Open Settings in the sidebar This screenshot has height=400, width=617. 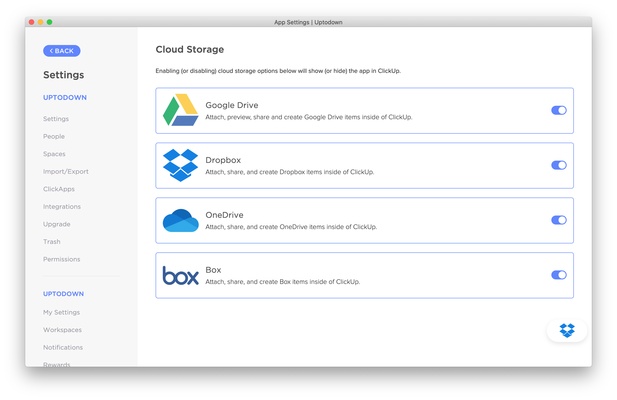[x=56, y=119]
